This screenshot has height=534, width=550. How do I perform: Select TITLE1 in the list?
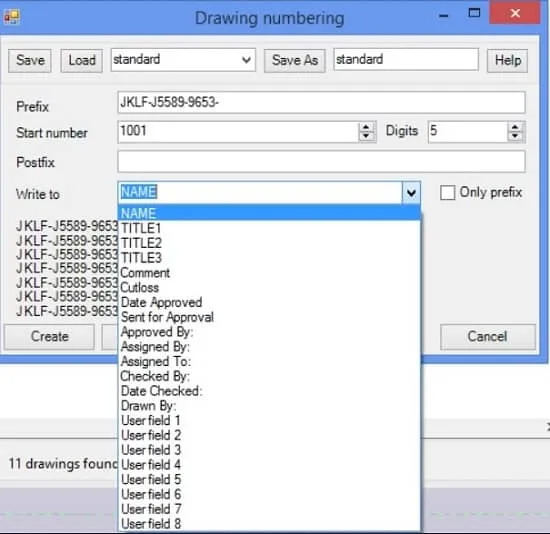[x=269, y=228]
